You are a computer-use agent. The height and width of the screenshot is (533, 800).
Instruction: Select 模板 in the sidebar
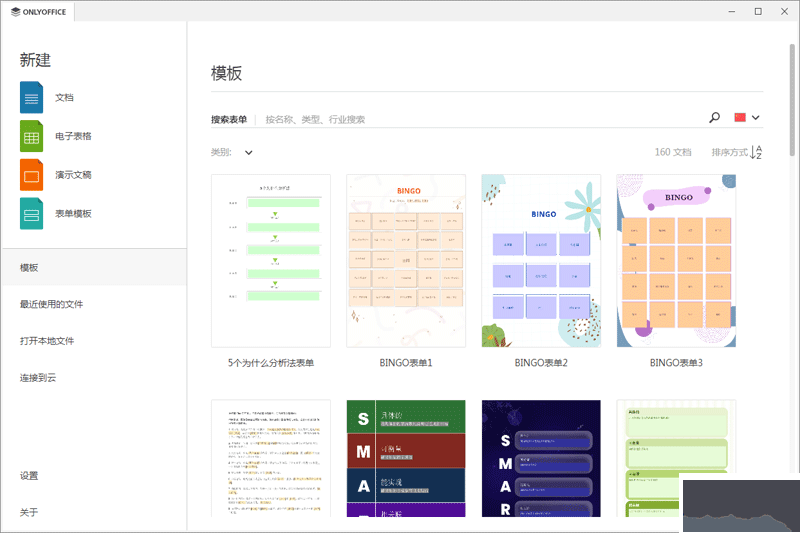tap(29, 268)
